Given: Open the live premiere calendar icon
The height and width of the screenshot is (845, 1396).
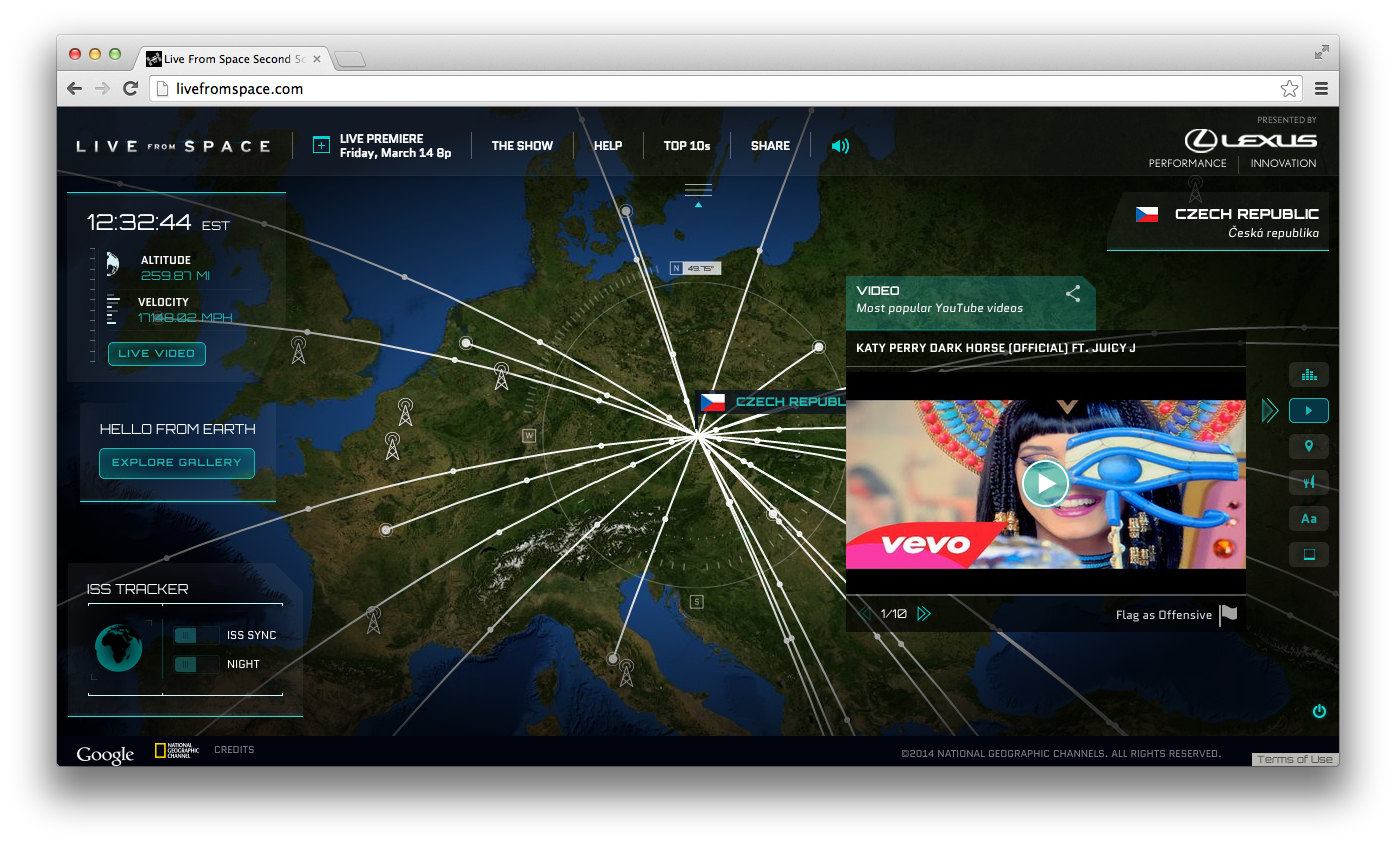Looking at the screenshot, I should [321, 145].
